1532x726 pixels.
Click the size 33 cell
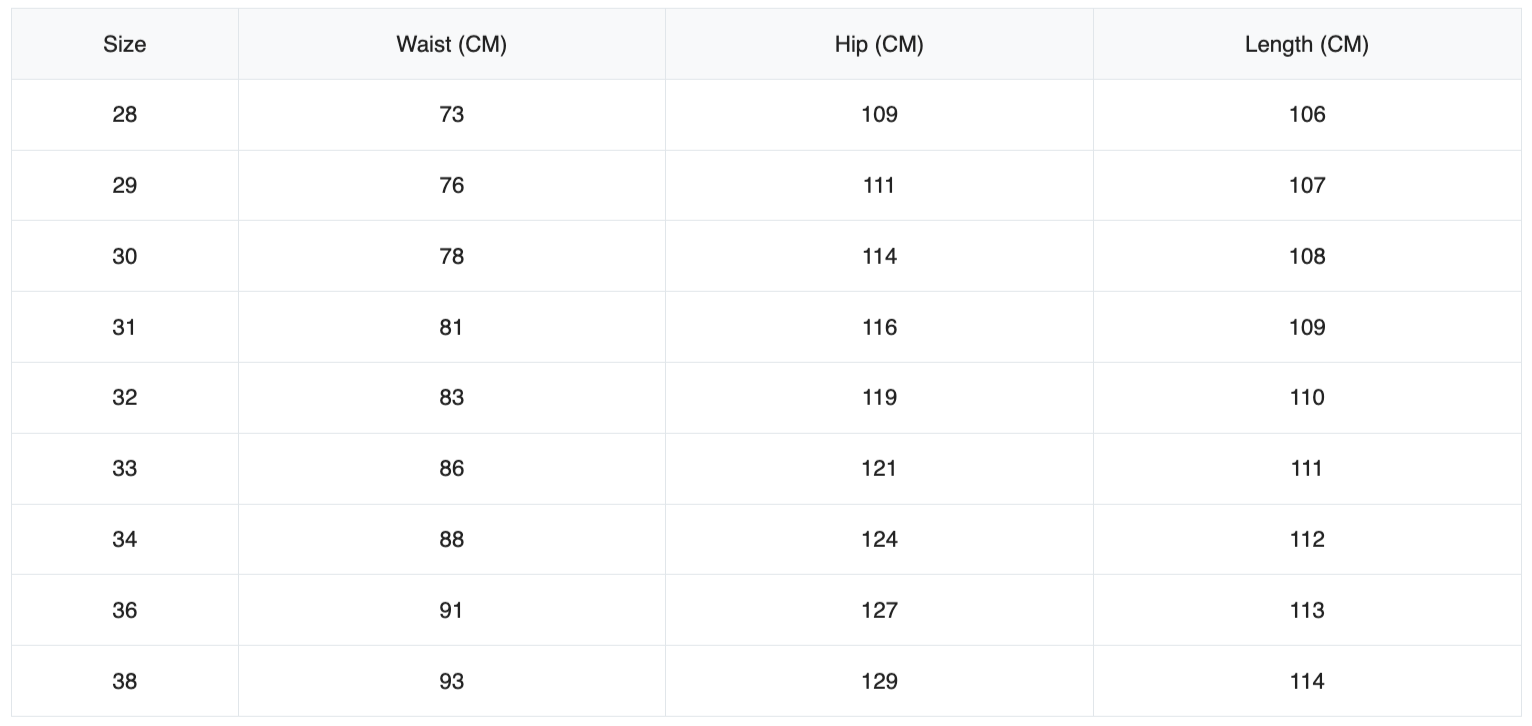124,469
